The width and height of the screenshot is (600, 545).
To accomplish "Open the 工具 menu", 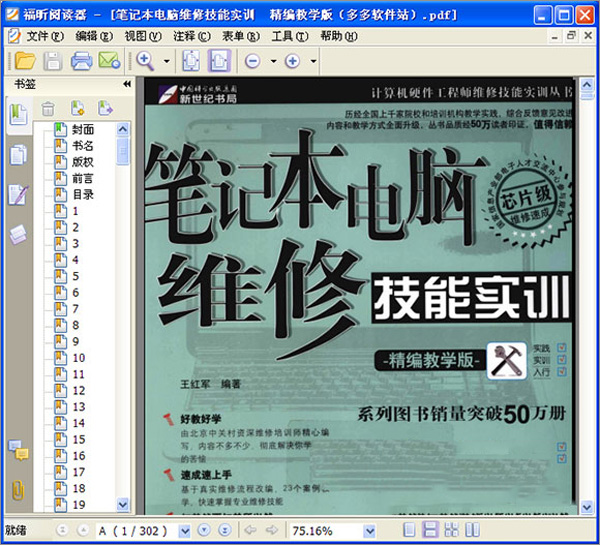I will click(x=290, y=36).
